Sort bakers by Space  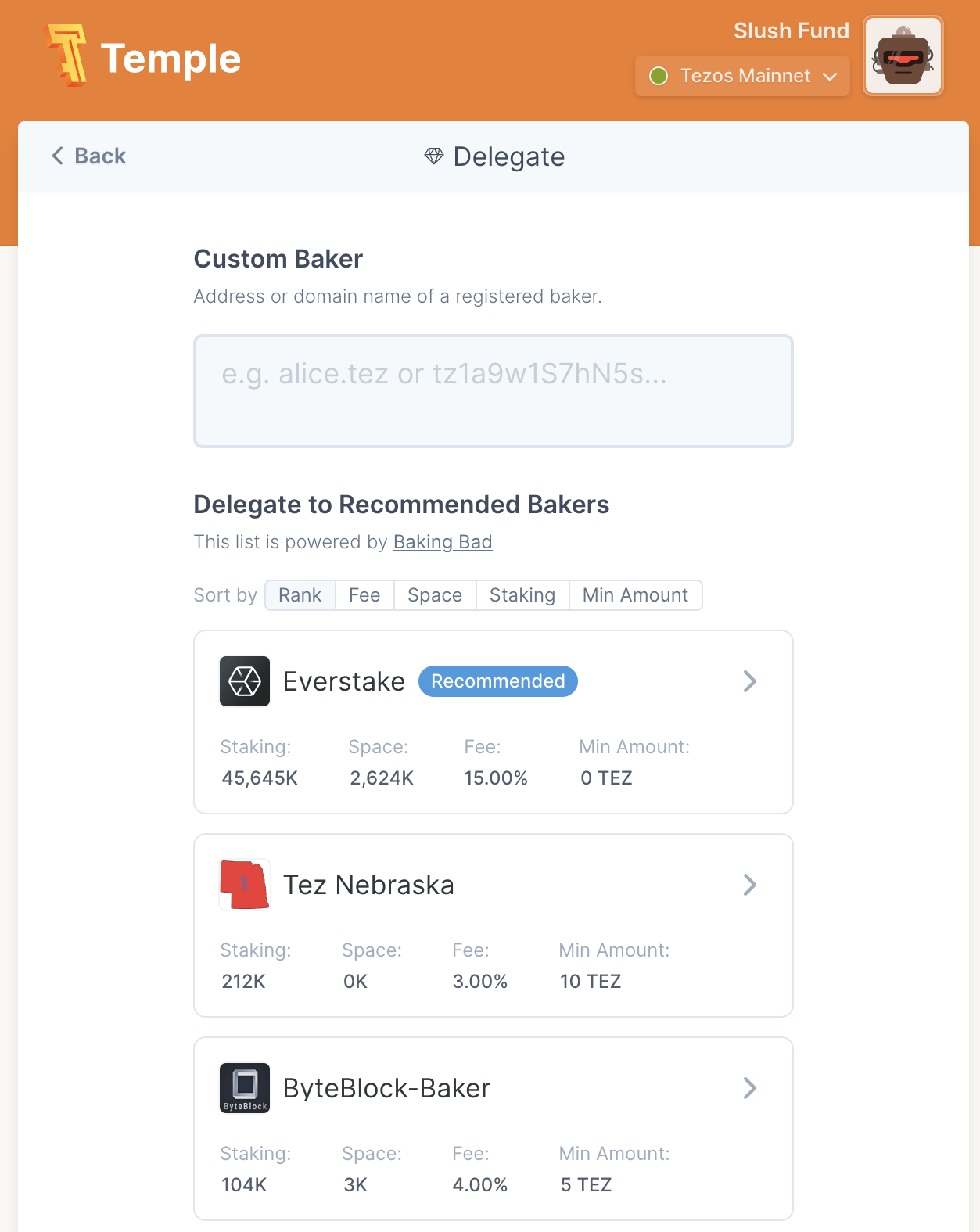point(435,595)
